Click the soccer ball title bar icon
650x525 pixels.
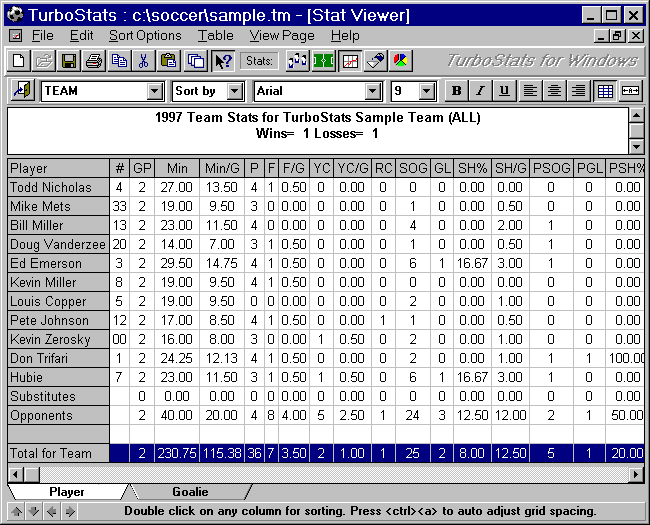15,15
